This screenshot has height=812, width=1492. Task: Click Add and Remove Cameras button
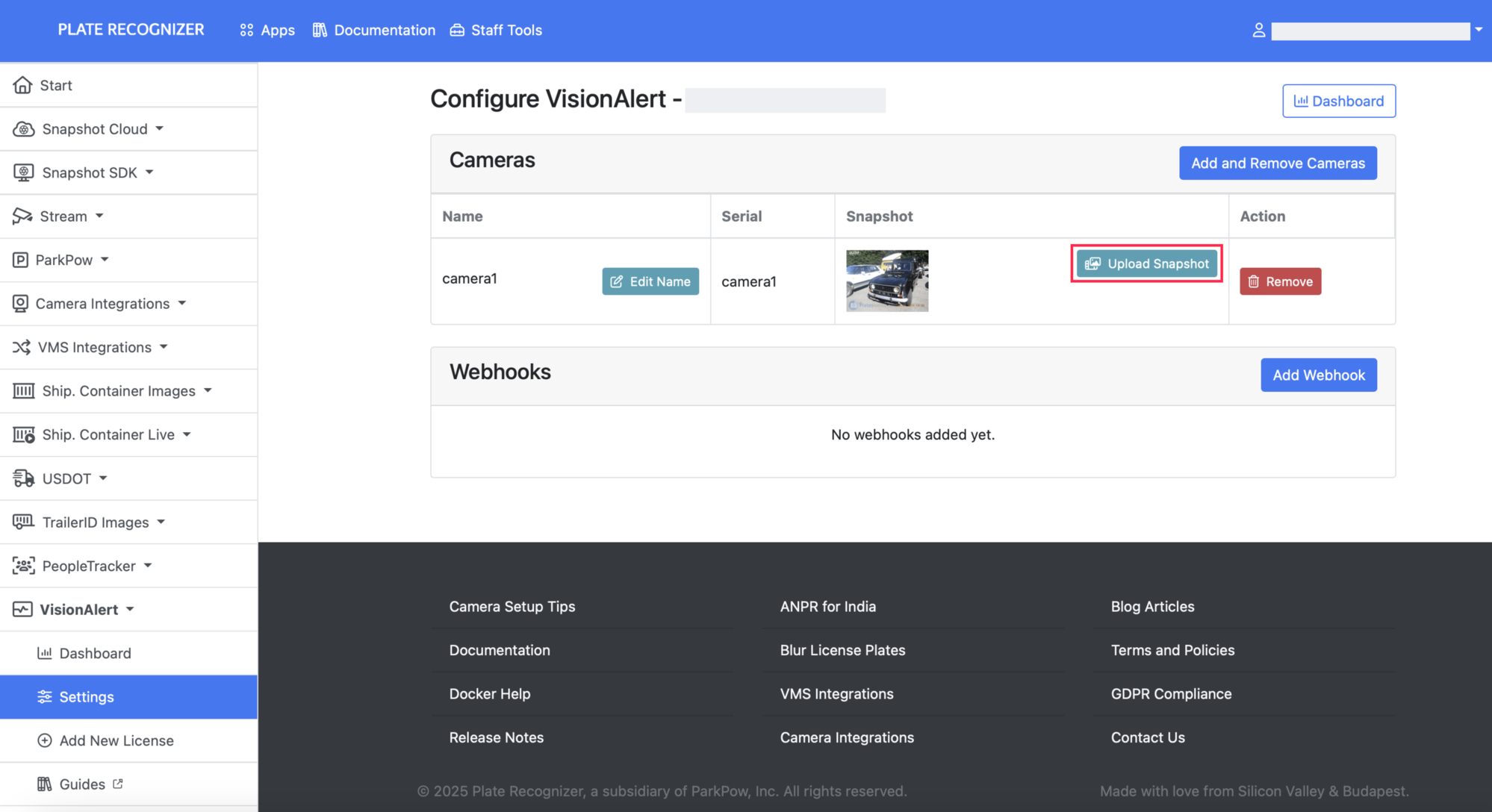[1278, 163]
